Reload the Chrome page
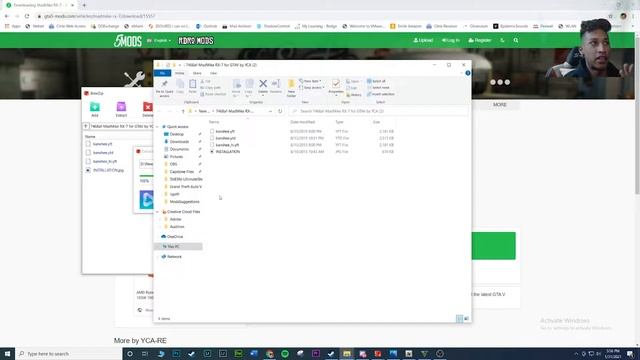640x360 pixels. click(x=27, y=16)
